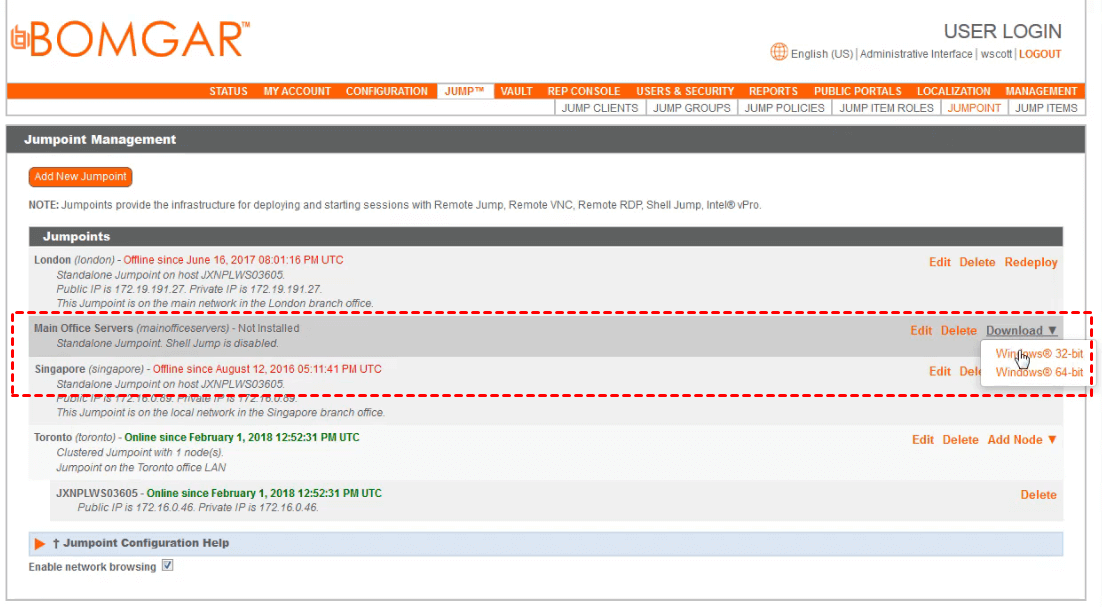Switch to the MANAGEMENT tab
This screenshot has width=1102, height=607.
(x=1041, y=91)
